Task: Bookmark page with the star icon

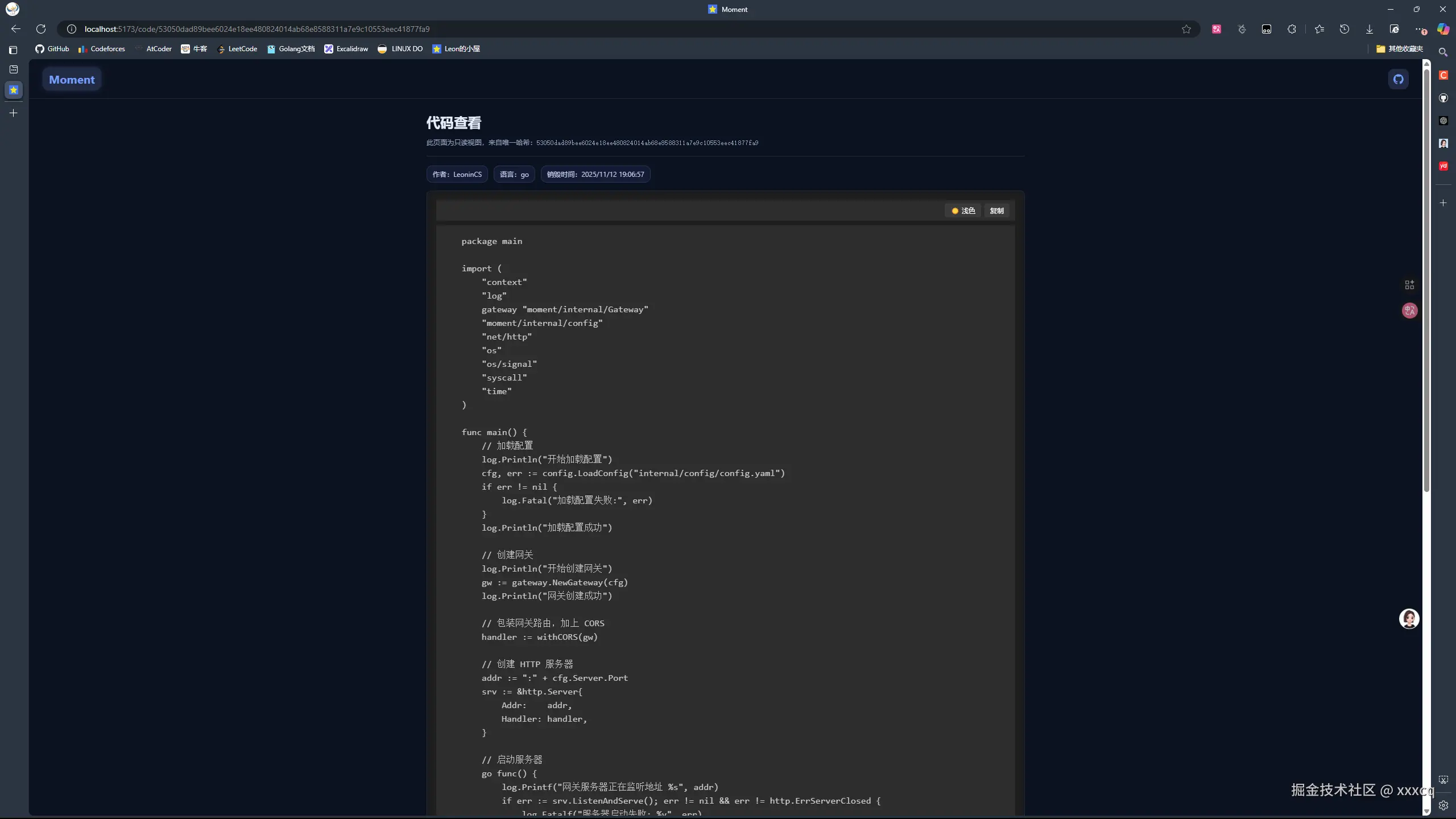Action: point(1186,29)
